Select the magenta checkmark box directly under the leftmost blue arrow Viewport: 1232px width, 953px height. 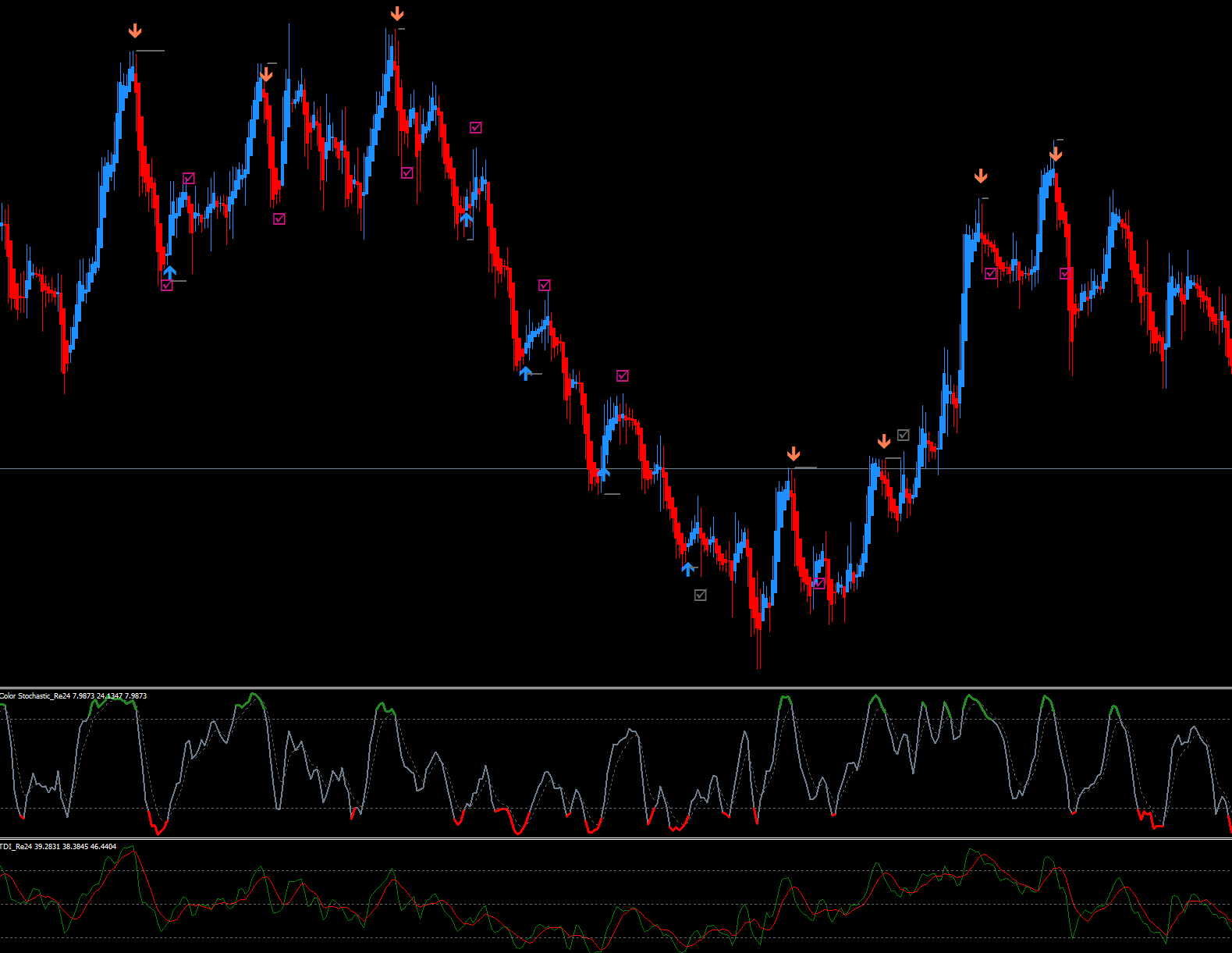167,286
